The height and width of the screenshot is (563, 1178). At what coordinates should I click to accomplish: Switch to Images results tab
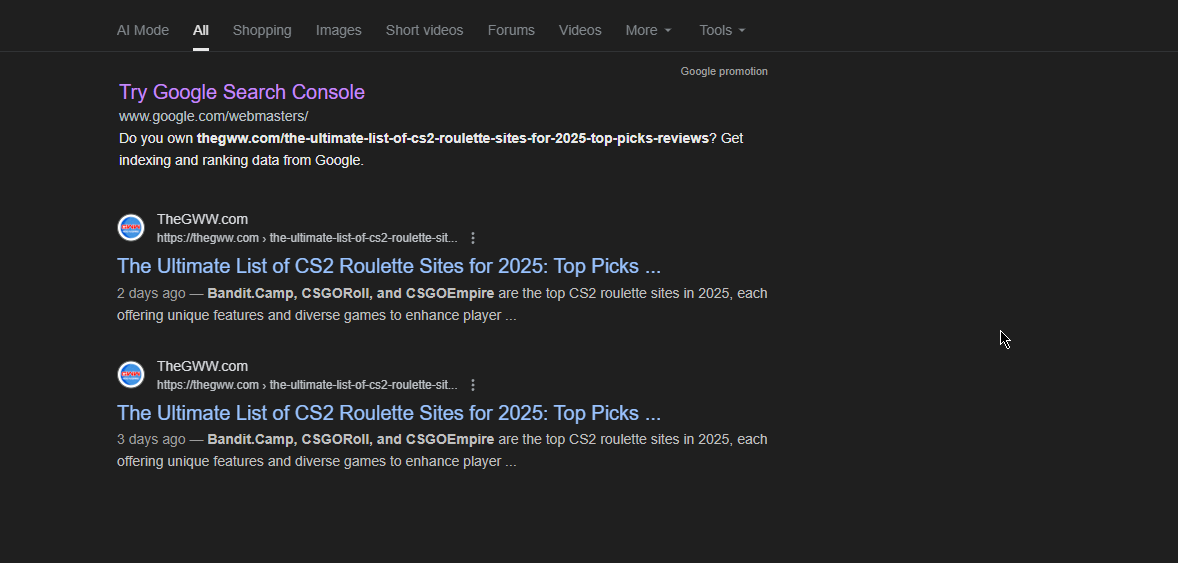tap(338, 30)
